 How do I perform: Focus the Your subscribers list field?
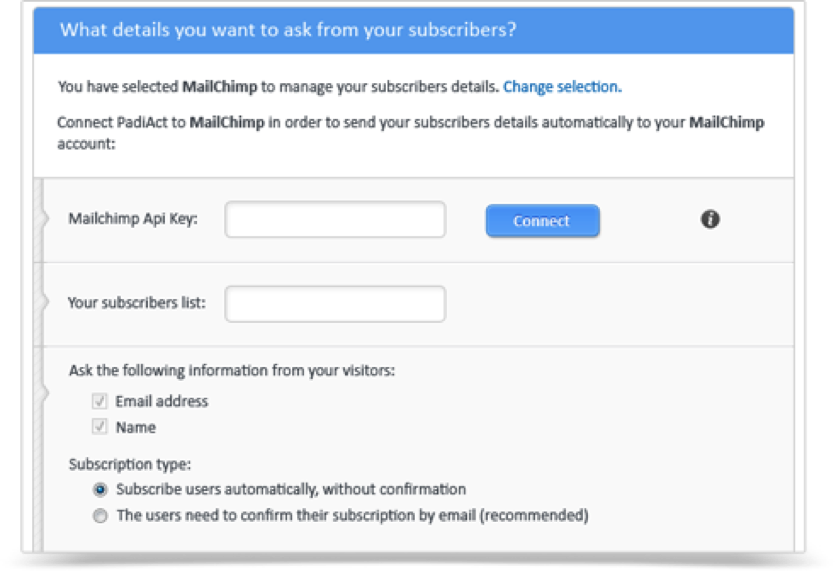click(x=335, y=304)
